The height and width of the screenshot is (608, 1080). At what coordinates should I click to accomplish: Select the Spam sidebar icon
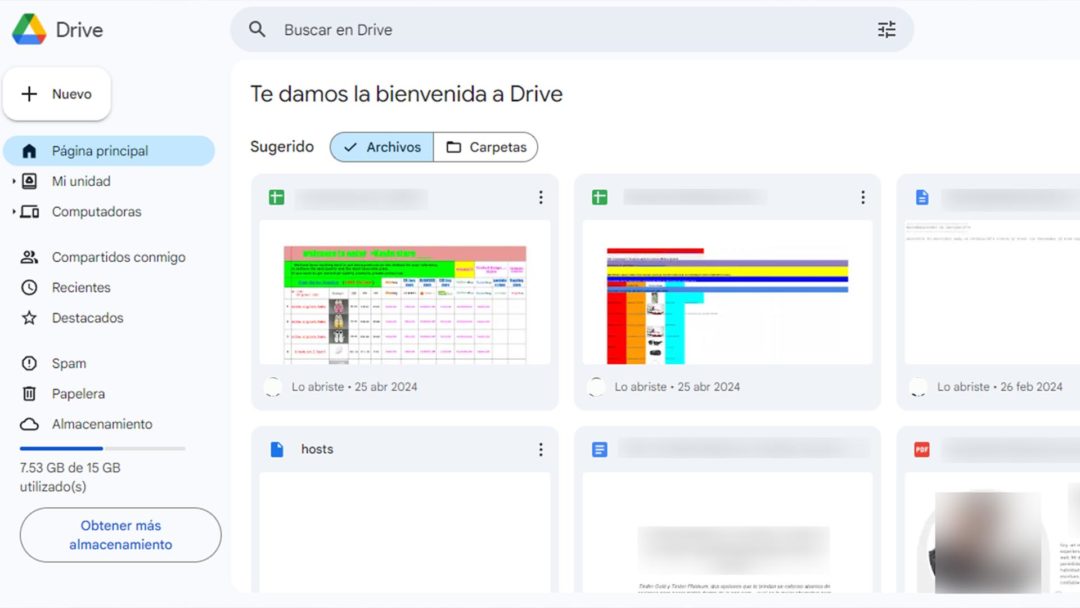(x=28, y=362)
